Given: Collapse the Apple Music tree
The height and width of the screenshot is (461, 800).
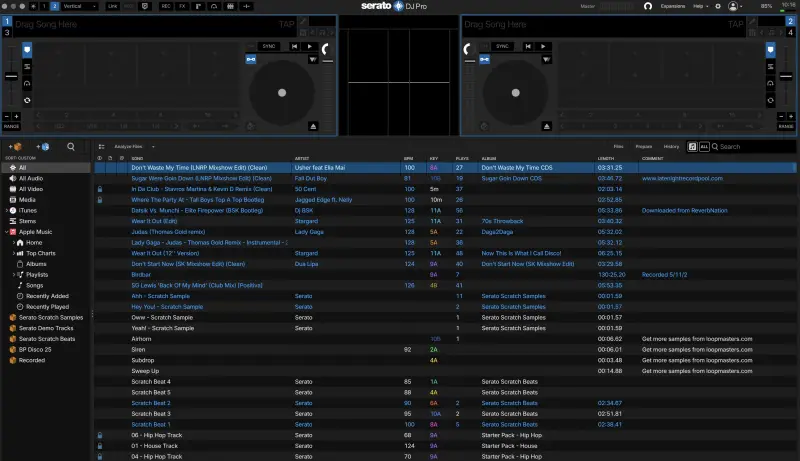Looking at the screenshot, I should 7,232.
